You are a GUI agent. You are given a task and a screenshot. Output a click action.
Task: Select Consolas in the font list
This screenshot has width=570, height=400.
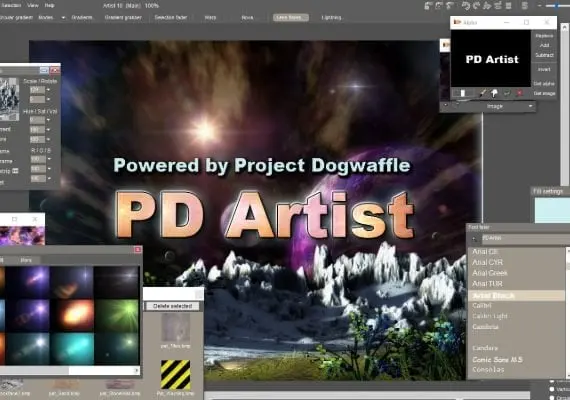(x=488, y=369)
